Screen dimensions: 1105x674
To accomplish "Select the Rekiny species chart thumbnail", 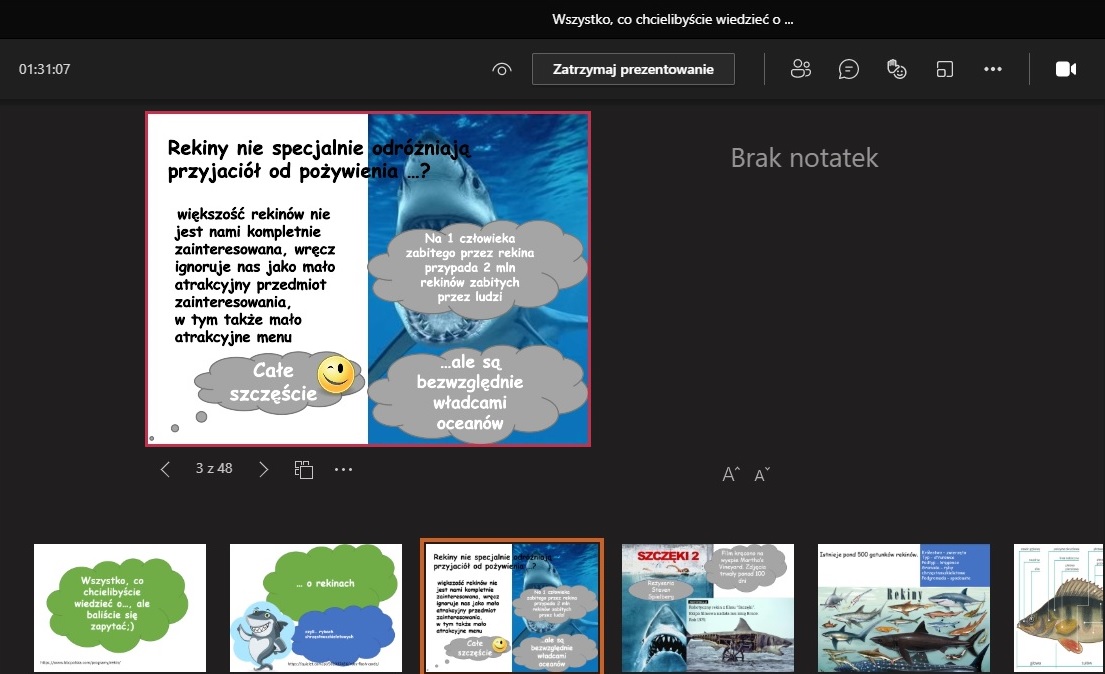I will pyautogui.click(x=903, y=607).
